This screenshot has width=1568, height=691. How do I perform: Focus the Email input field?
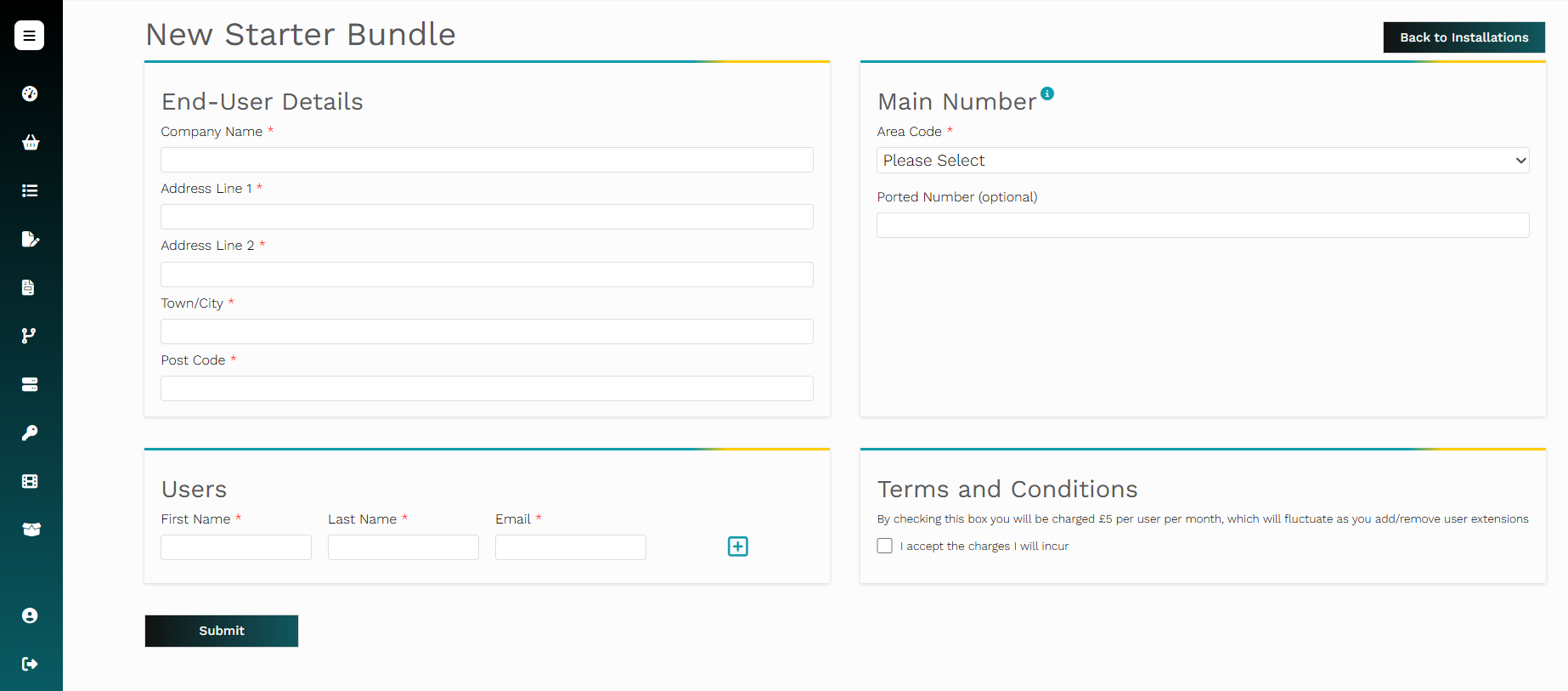click(571, 547)
